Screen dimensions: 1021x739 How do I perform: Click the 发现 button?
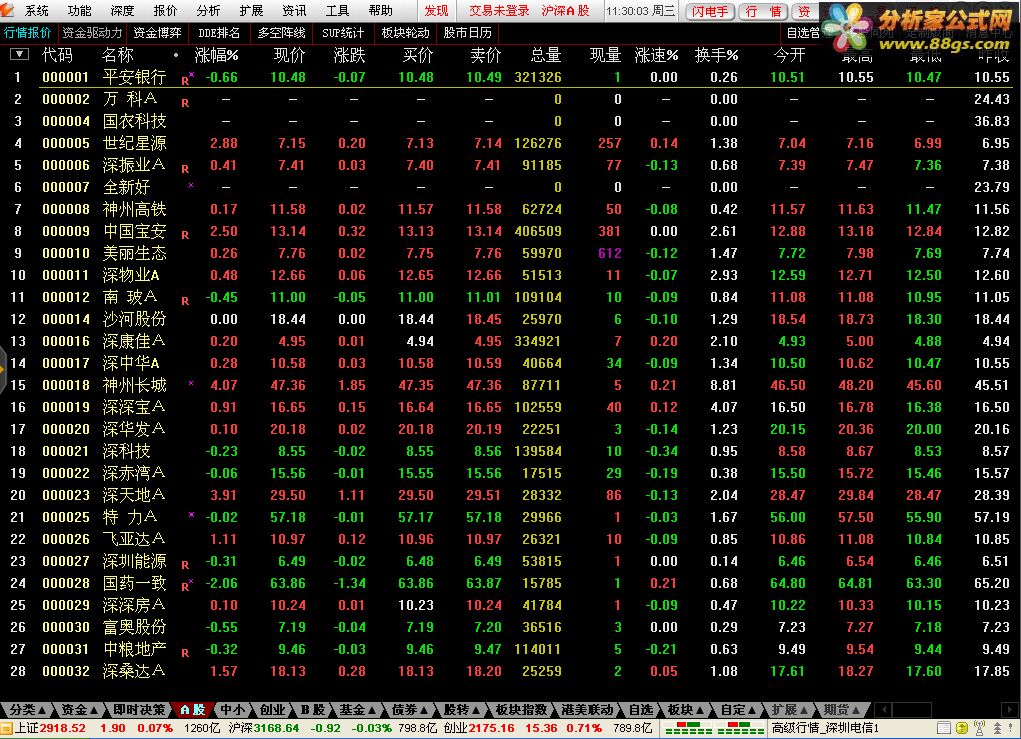(x=436, y=10)
